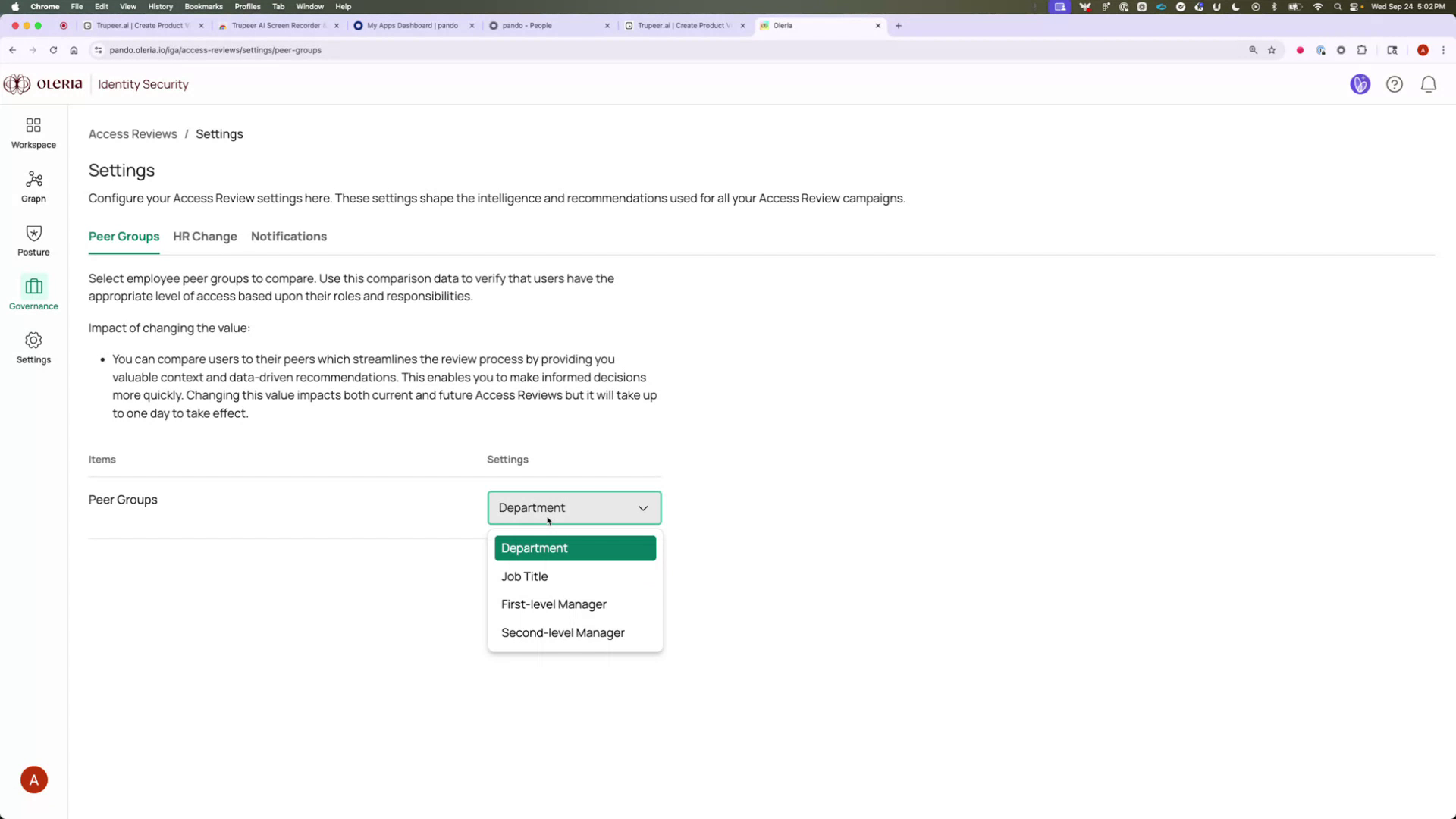Choose Second-level Manager option

coord(562,632)
